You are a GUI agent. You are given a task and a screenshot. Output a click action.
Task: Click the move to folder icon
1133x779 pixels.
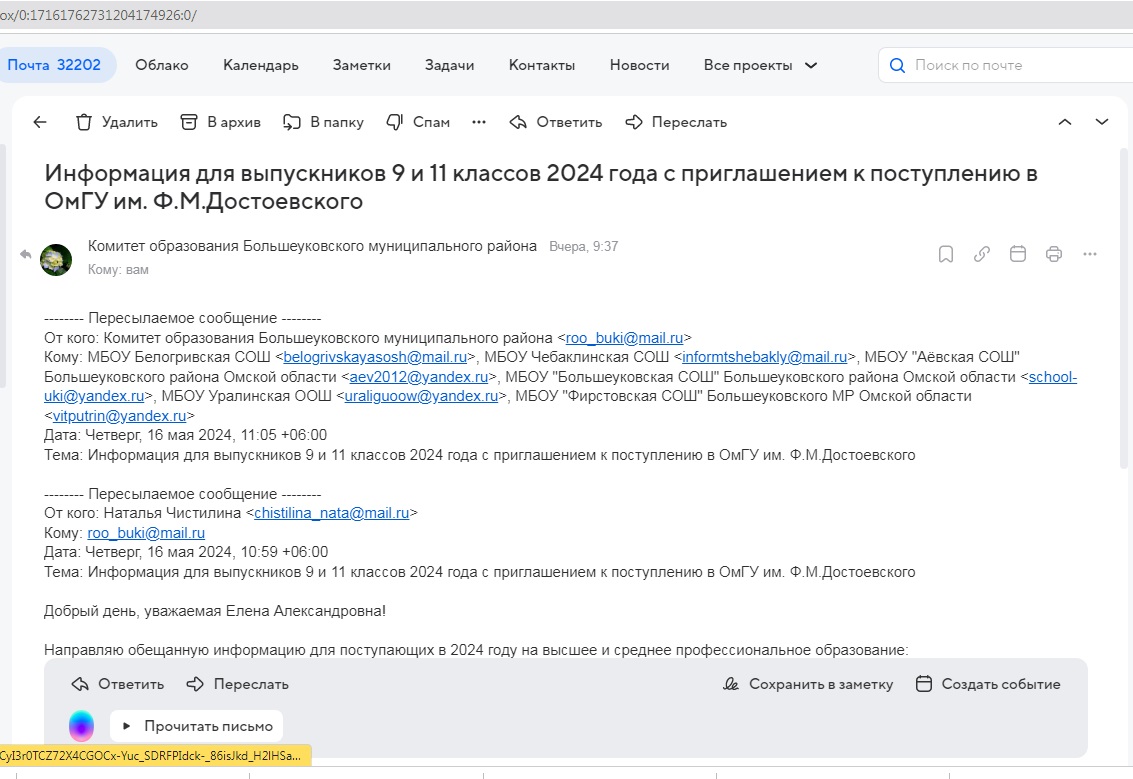tap(291, 122)
